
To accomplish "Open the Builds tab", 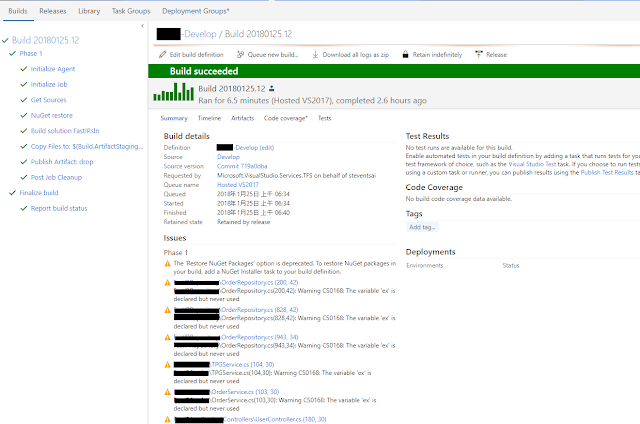I will [18, 11].
